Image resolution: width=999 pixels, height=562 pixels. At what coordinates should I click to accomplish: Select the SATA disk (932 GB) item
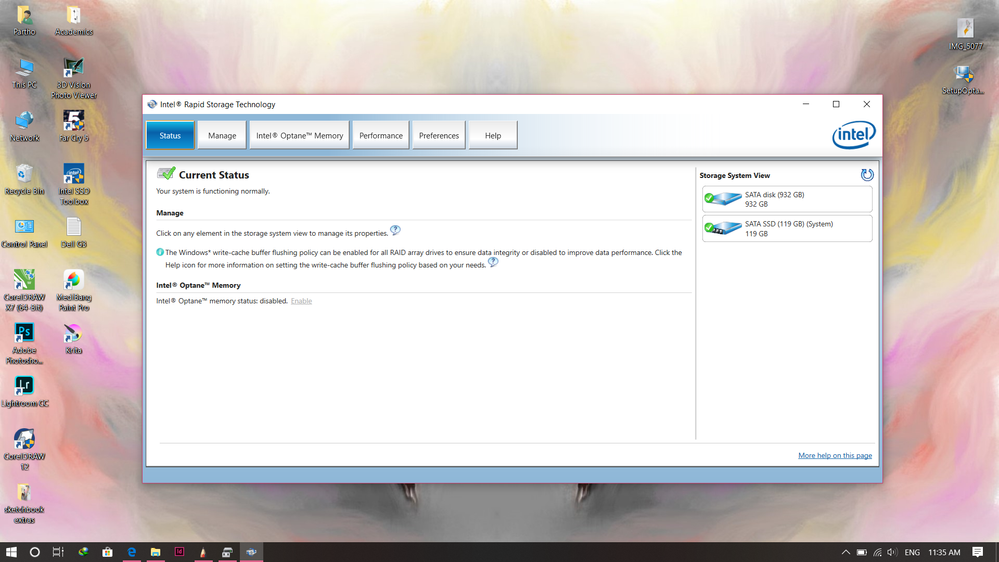(x=786, y=199)
